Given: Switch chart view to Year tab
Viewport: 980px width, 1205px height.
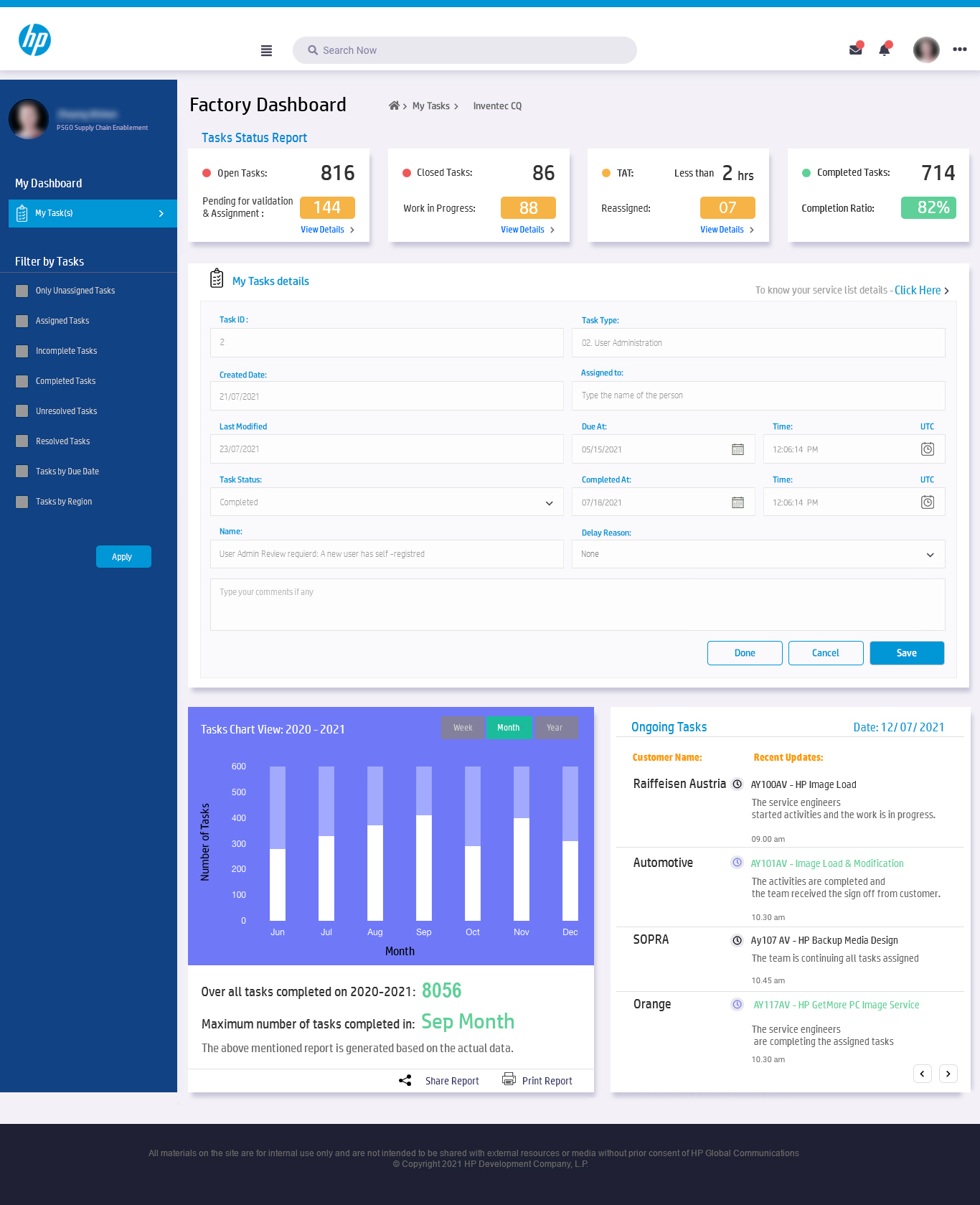Looking at the screenshot, I should pyautogui.click(x=555, y=728).
